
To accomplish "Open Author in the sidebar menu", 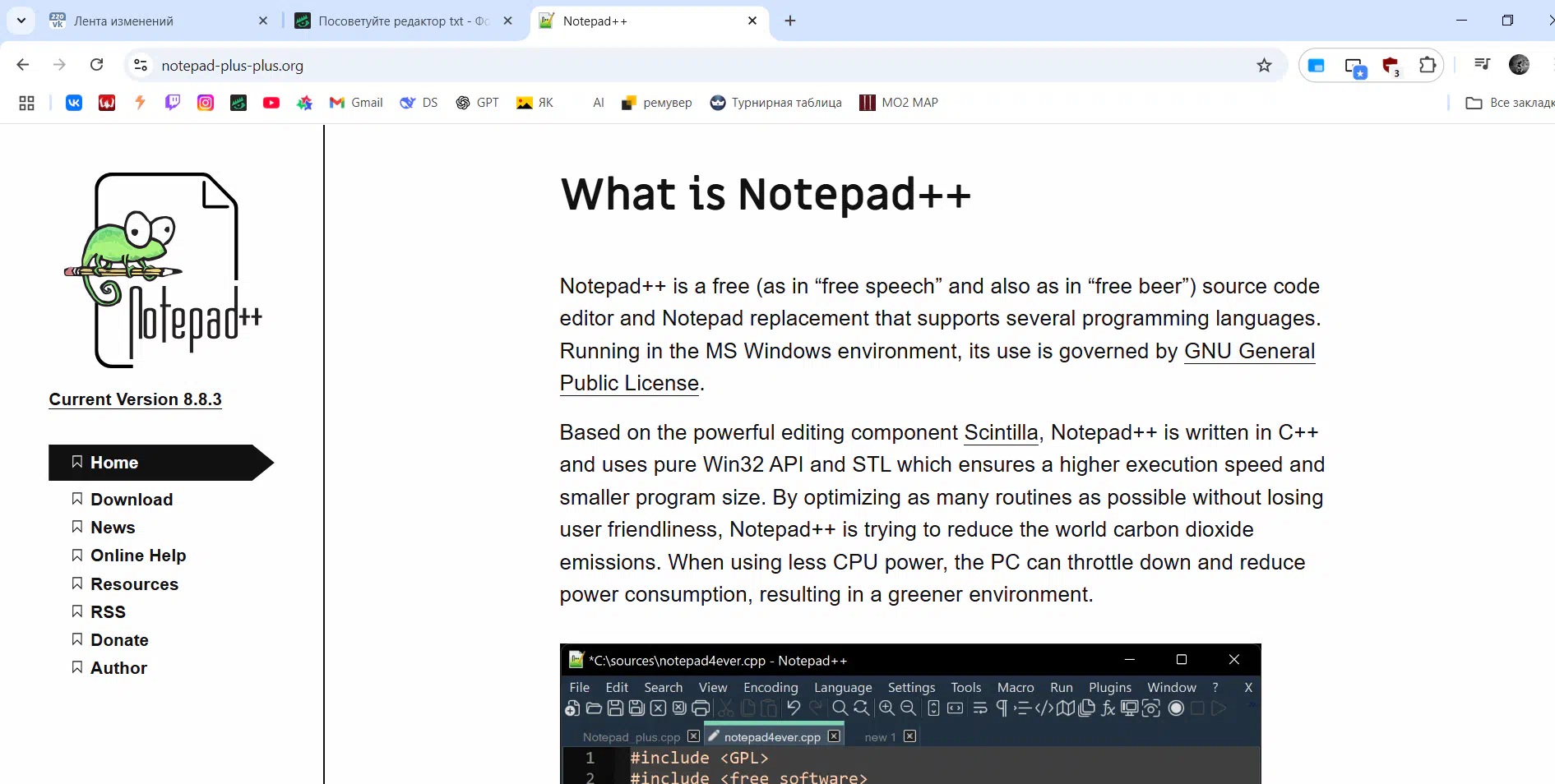I will click(x=109, y=668).
